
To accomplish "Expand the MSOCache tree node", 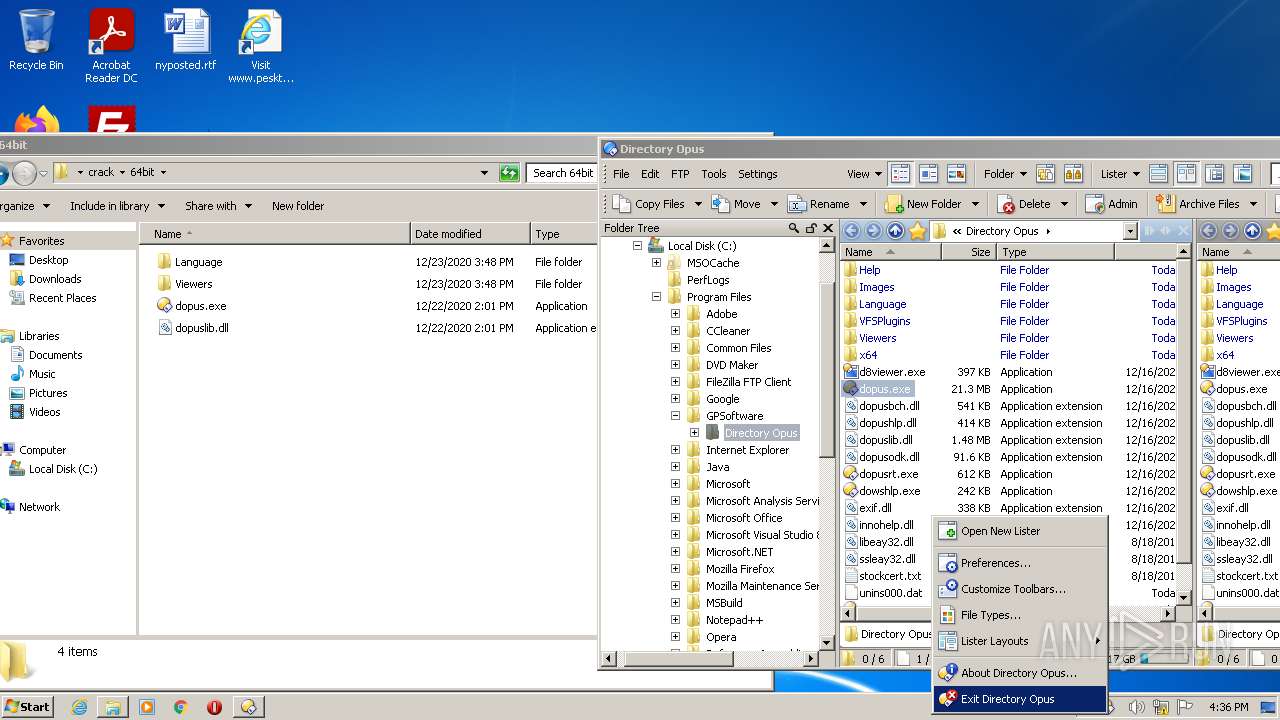I will (x=656, y=263).
